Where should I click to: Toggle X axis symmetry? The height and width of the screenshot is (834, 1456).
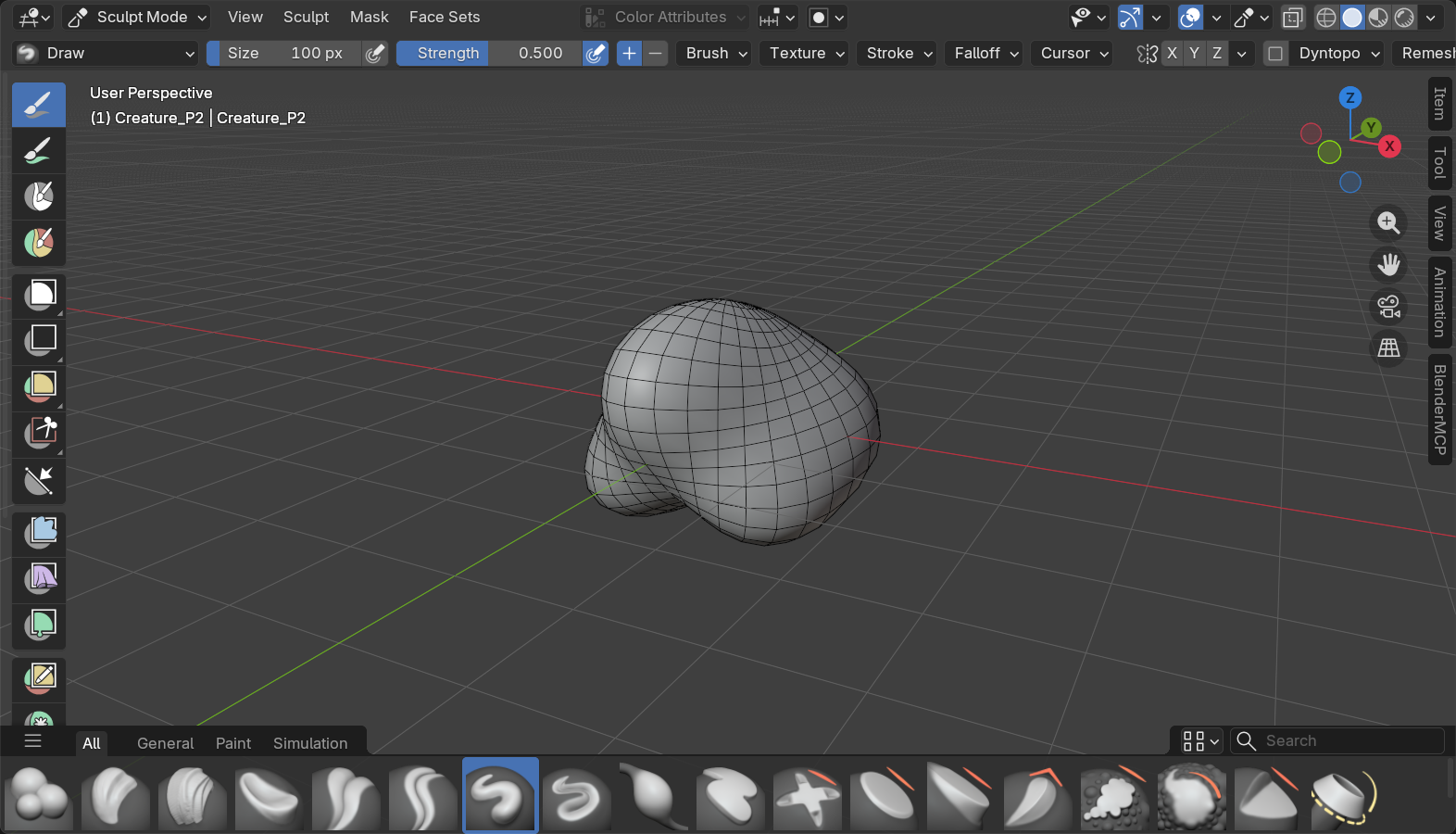[1172, 54]
